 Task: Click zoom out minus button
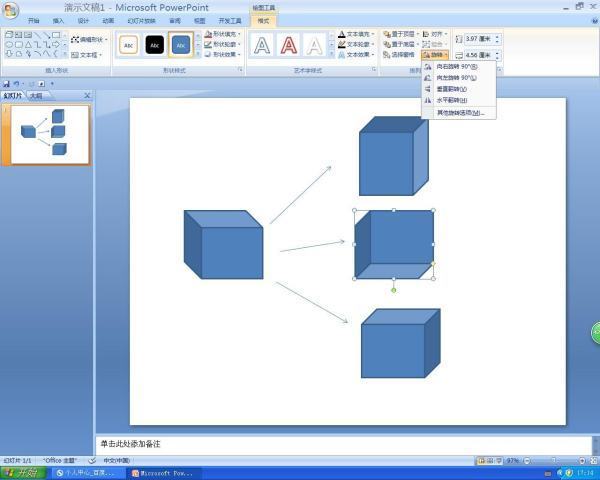[527, 460]
